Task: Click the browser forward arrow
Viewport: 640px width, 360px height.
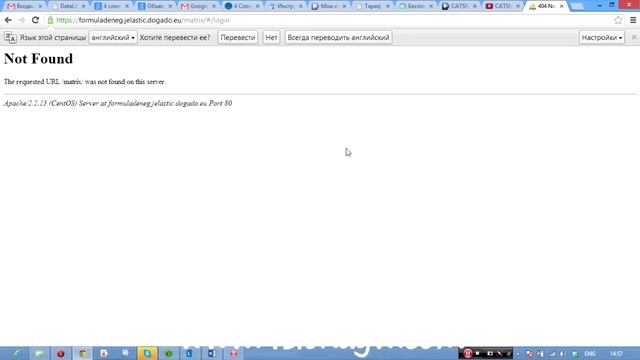Action: [x=22, y=20]
